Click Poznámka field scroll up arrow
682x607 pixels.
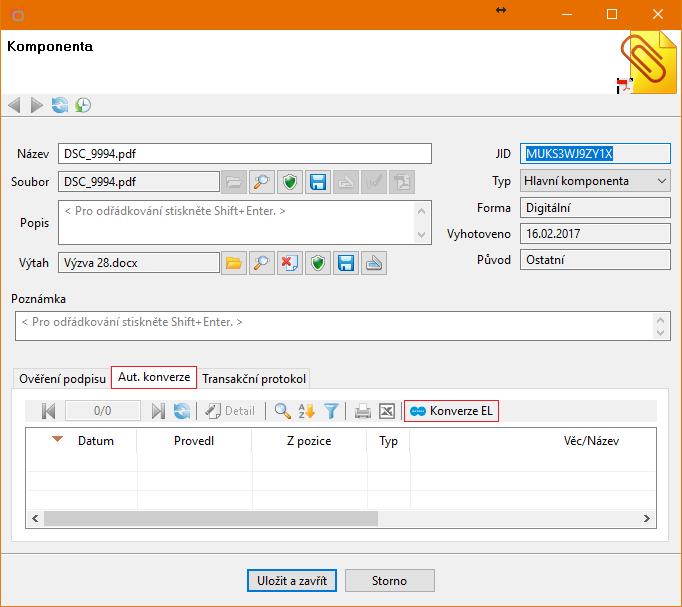pyautogui.click(x=661, y=320)
